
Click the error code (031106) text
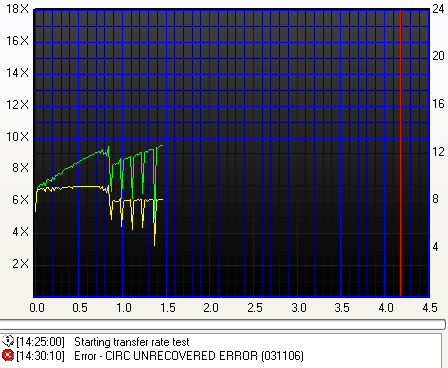tap(282, 356)
